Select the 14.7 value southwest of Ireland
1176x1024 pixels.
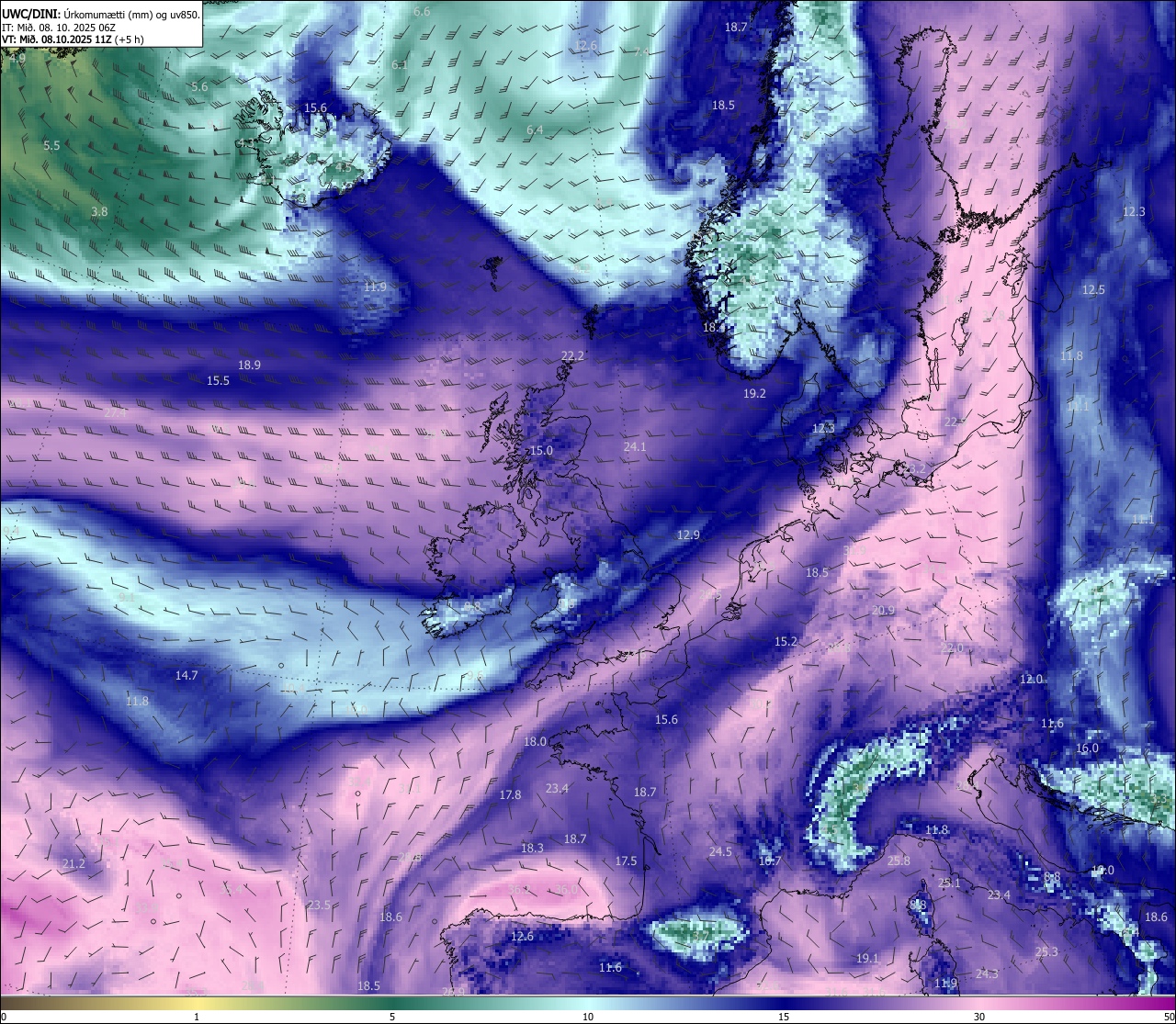pos(187,675)
